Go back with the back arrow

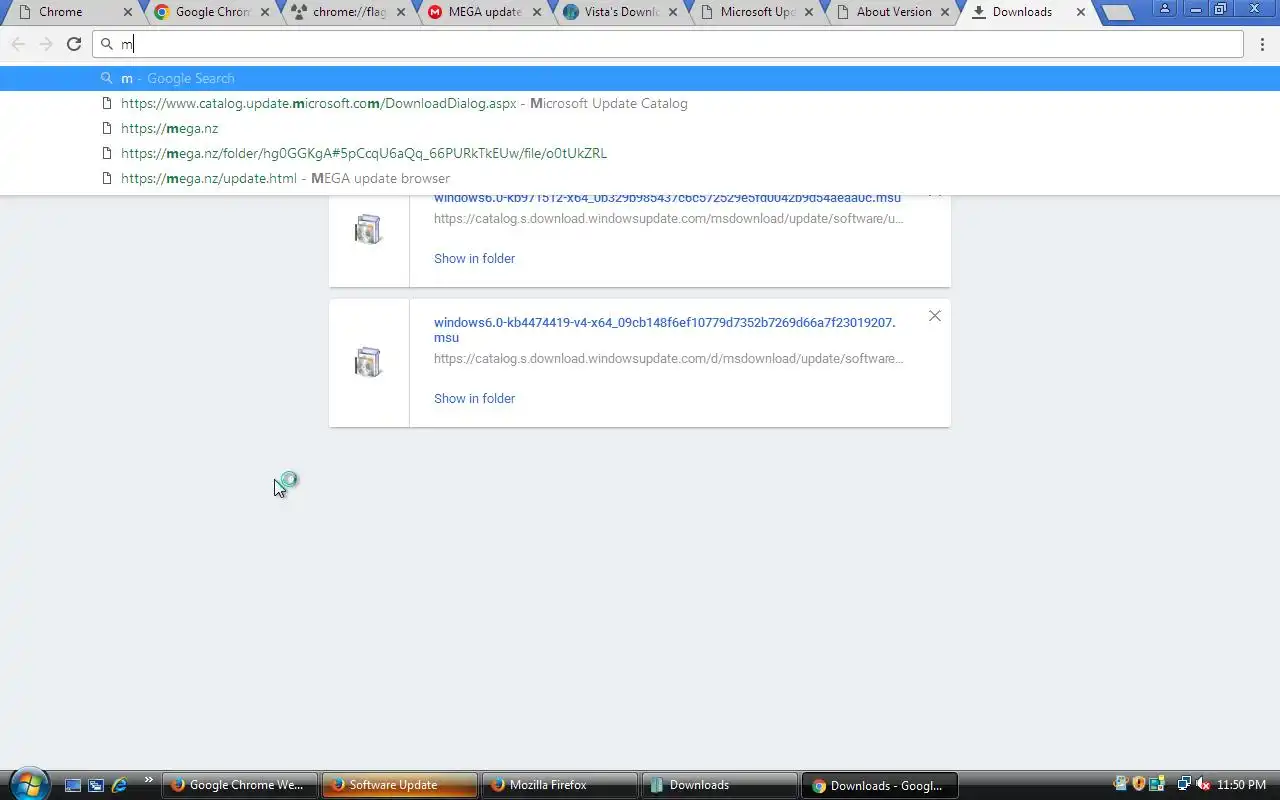(x=18, y=44)
